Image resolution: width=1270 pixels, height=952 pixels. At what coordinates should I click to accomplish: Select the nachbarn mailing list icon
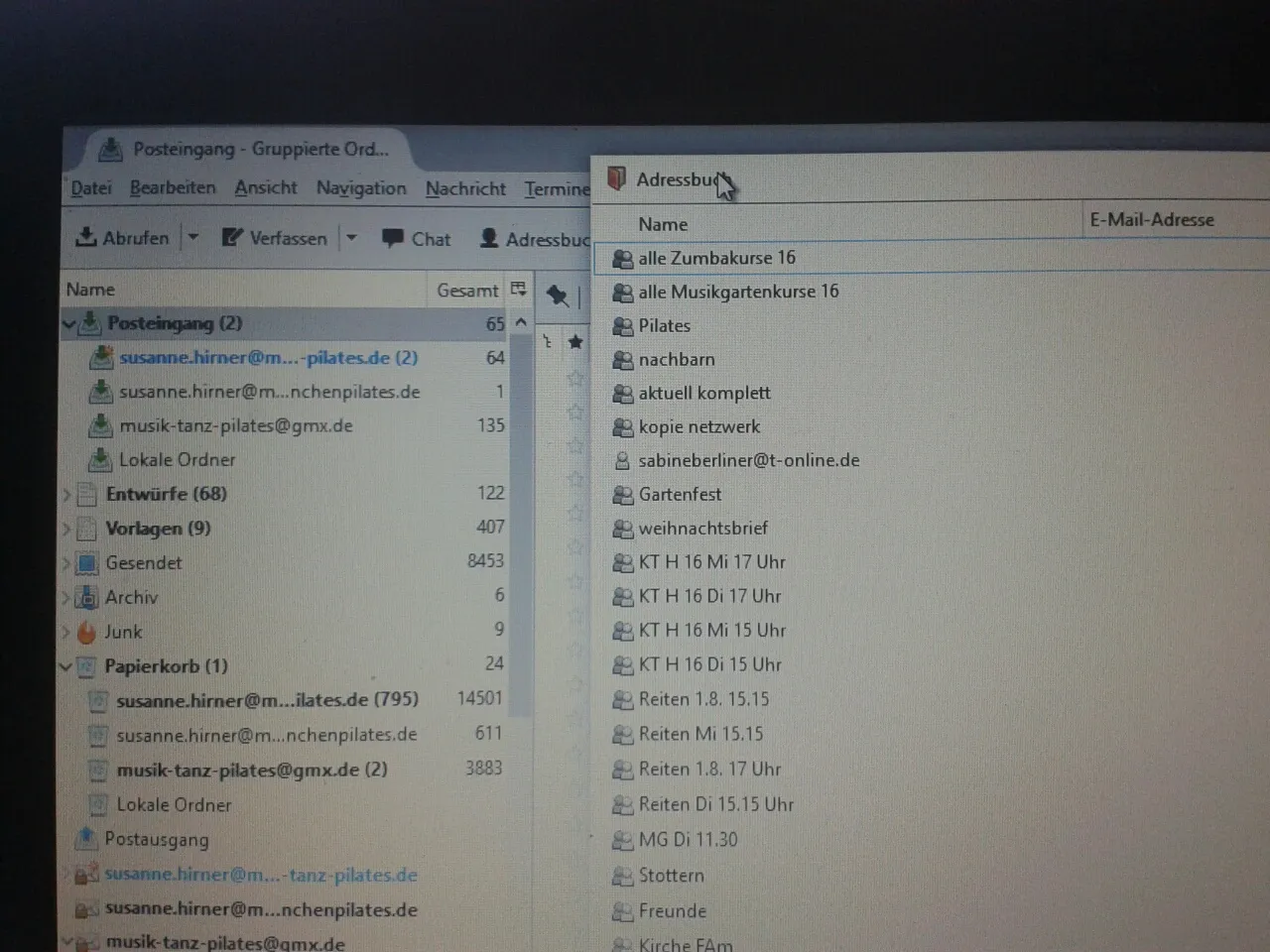point(622,360)
